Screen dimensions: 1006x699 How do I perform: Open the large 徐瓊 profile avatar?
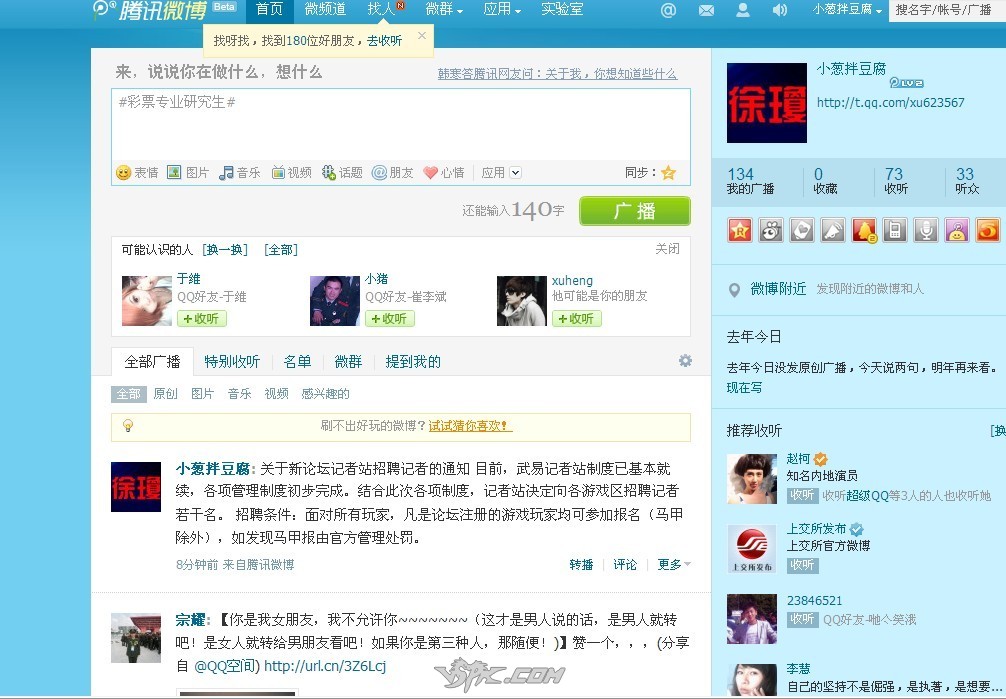point(767,103)
